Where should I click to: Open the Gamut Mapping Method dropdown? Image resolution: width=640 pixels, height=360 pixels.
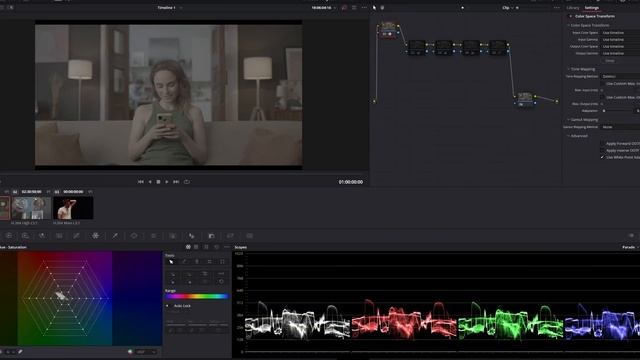coord(620,127)
